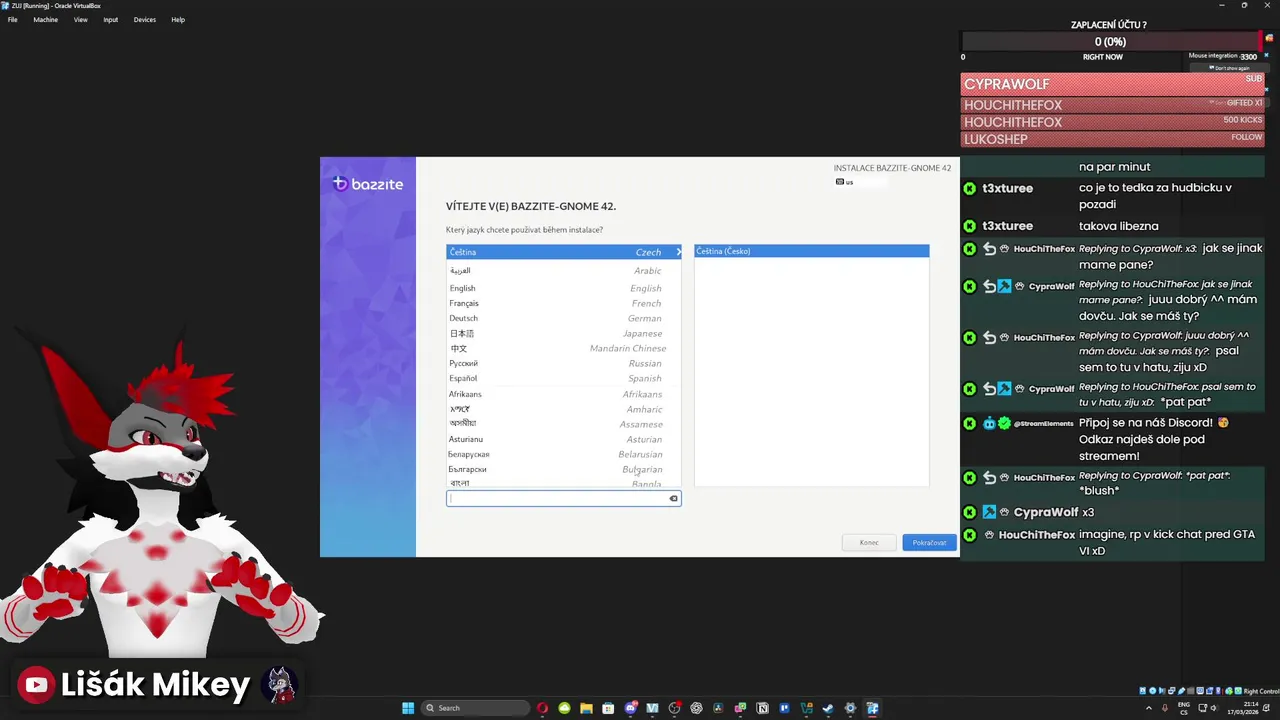
Task: Choose English in the language list
Action: [x=563, y=288]
